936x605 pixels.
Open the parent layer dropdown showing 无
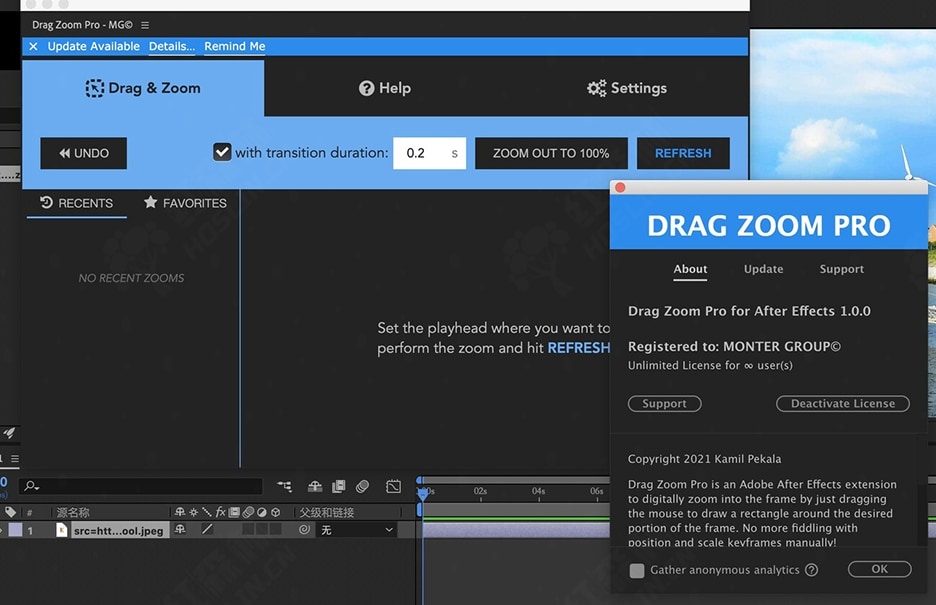pyautogui.click(x=358, y=530)
